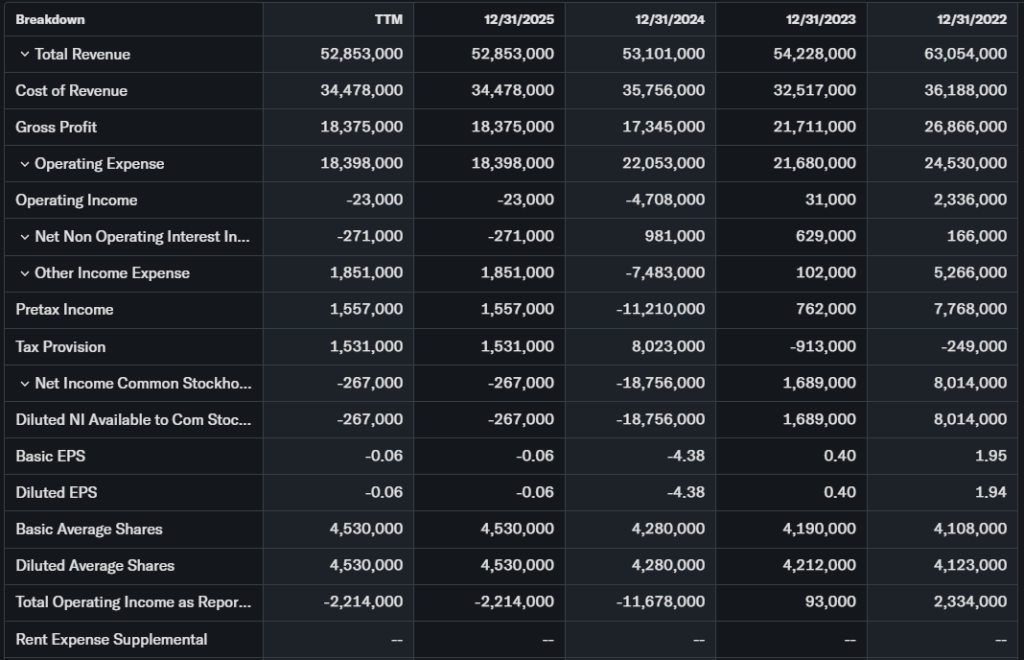Expand Net Non Operating Interest row chevron

coord(24,237)
